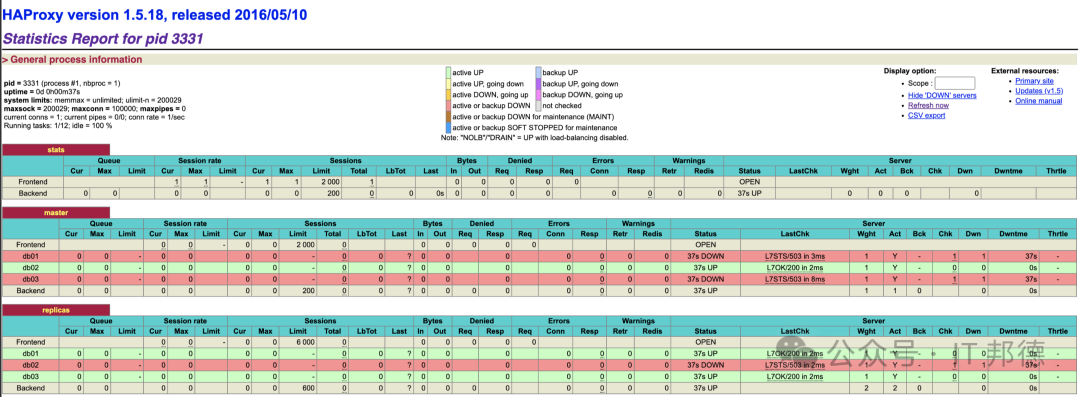
Task: Click the 'External resources:' label
Action: (1025, 71)
